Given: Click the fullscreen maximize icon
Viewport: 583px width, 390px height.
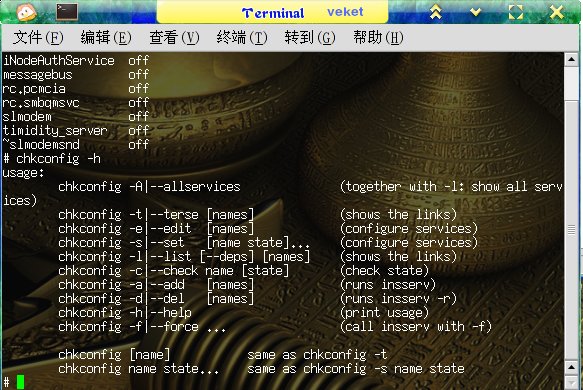Looking at the screenshot, I should coord(516,12).
